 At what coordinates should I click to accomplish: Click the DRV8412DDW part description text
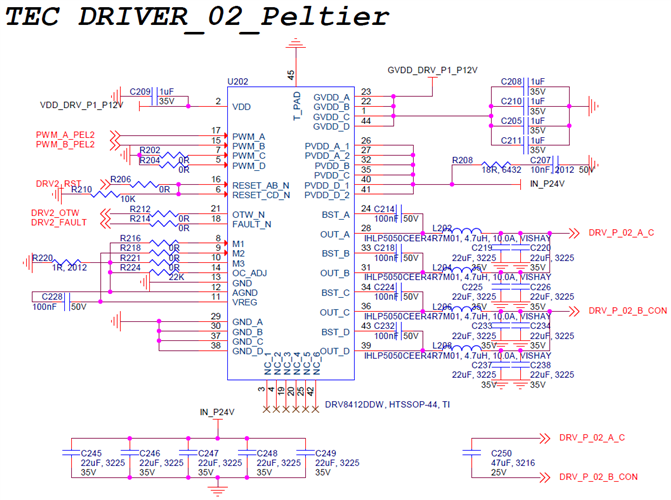(x=387, y=405)
